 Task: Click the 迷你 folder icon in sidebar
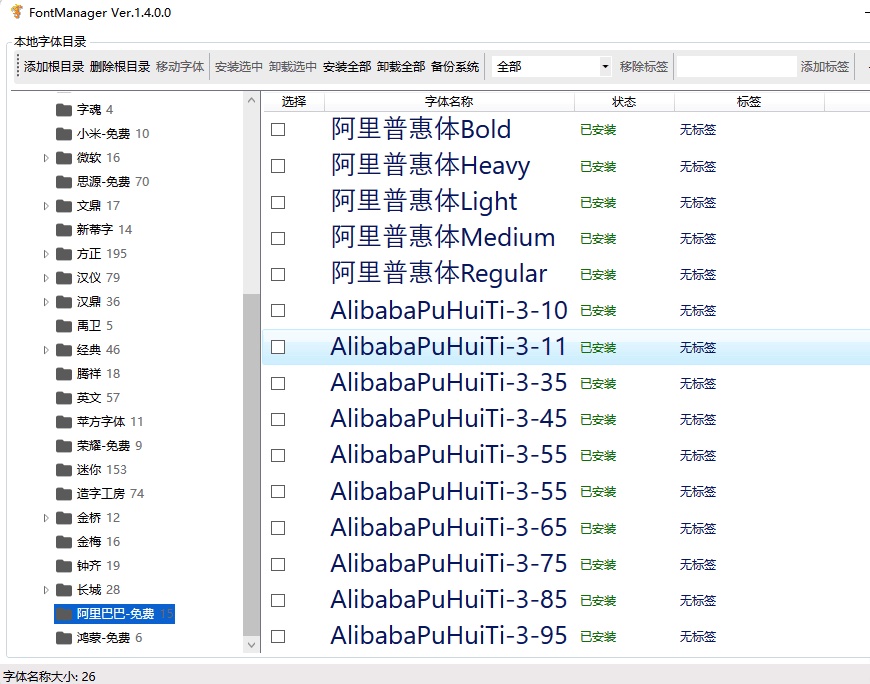point(64,469)
